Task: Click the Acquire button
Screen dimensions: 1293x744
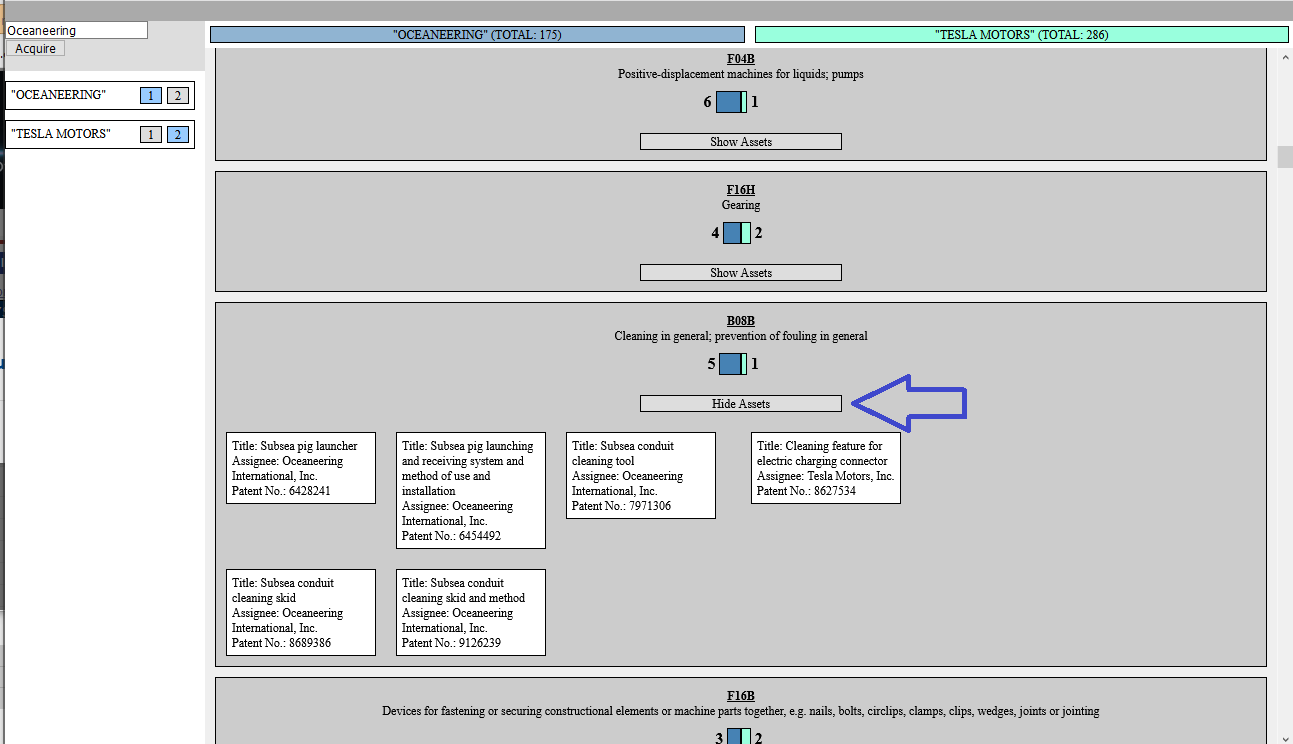Action: click(36, 48)
